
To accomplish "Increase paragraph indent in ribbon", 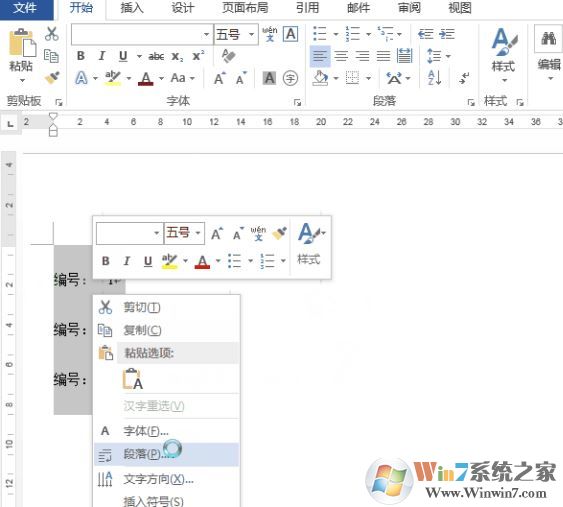I will pos(447,34).
